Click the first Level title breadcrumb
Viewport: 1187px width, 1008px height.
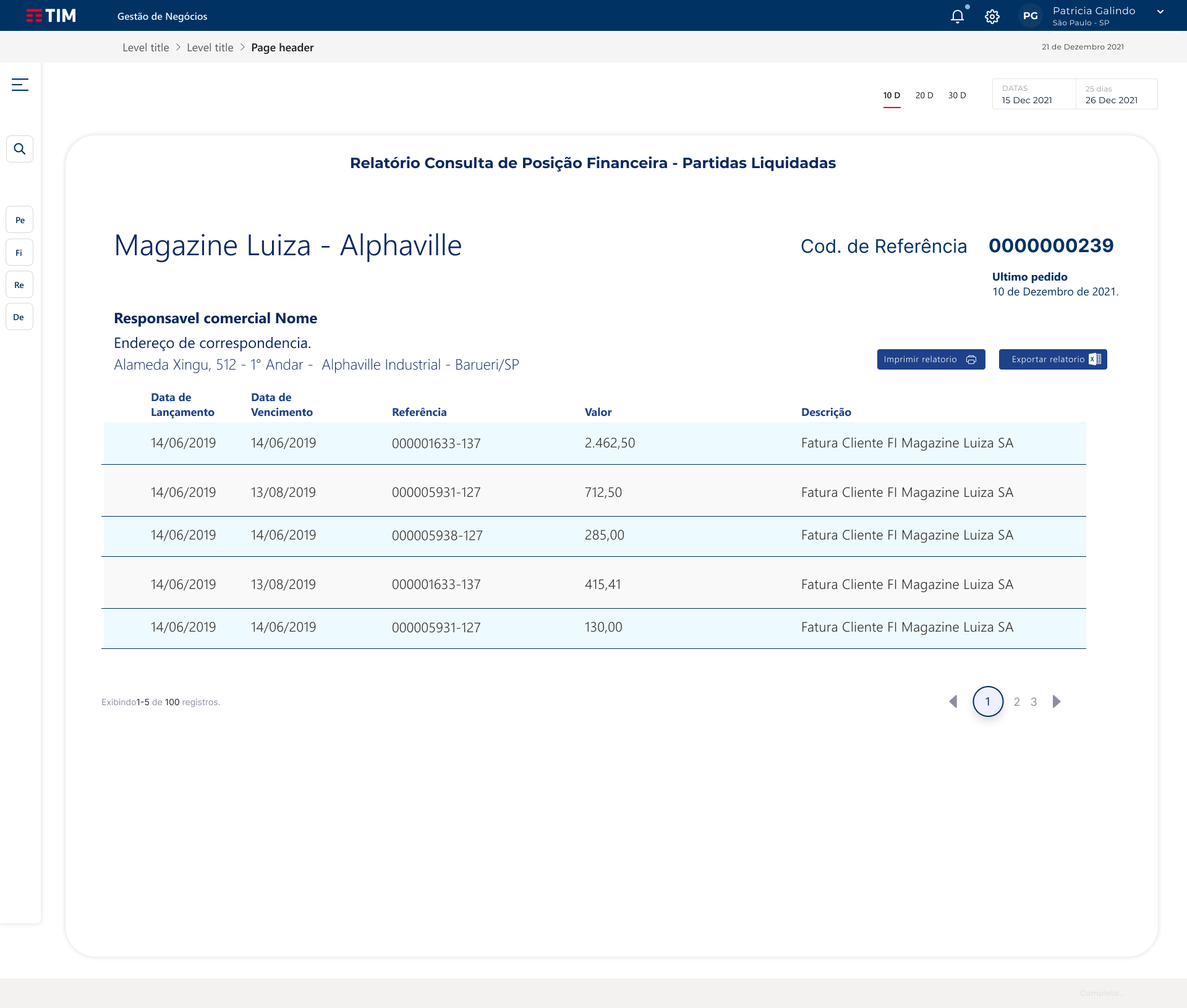point(146,48)
